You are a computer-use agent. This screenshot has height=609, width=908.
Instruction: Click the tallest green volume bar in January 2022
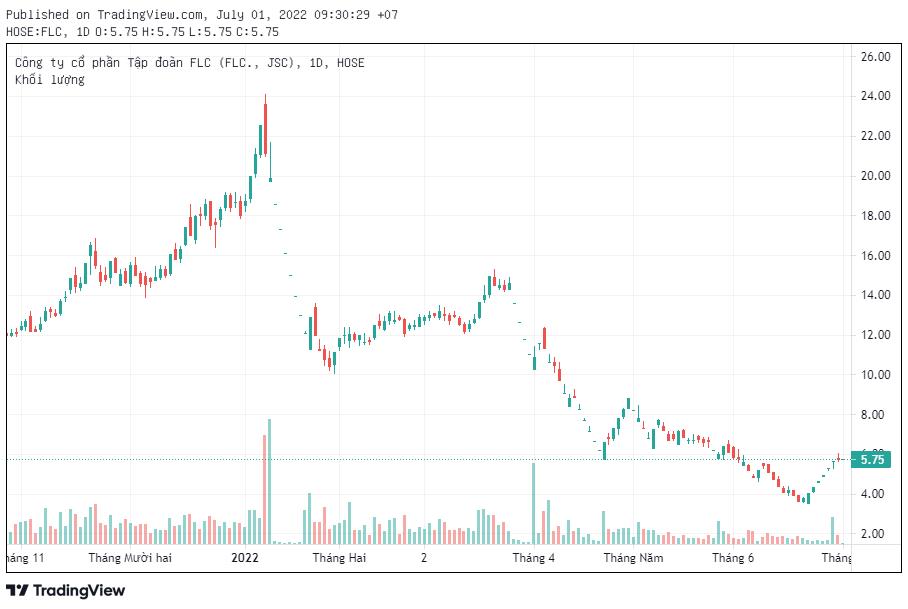tap(270, 480)
